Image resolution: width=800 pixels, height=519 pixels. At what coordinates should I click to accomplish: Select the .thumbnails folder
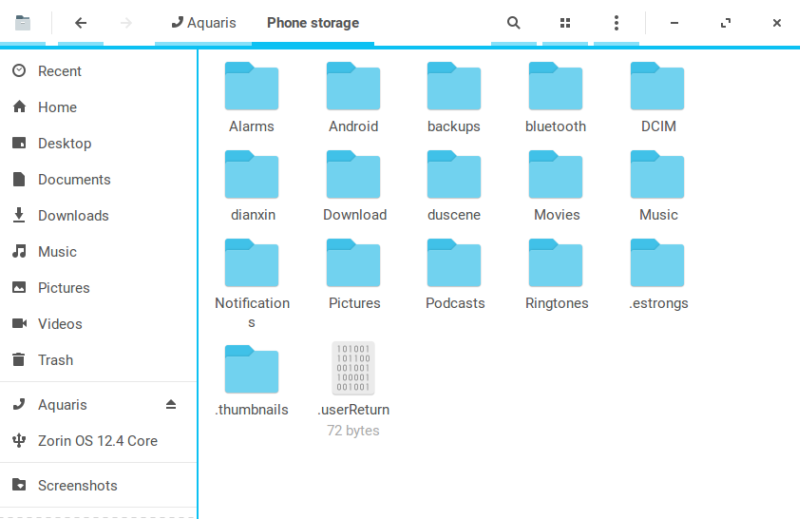[252, 380]
